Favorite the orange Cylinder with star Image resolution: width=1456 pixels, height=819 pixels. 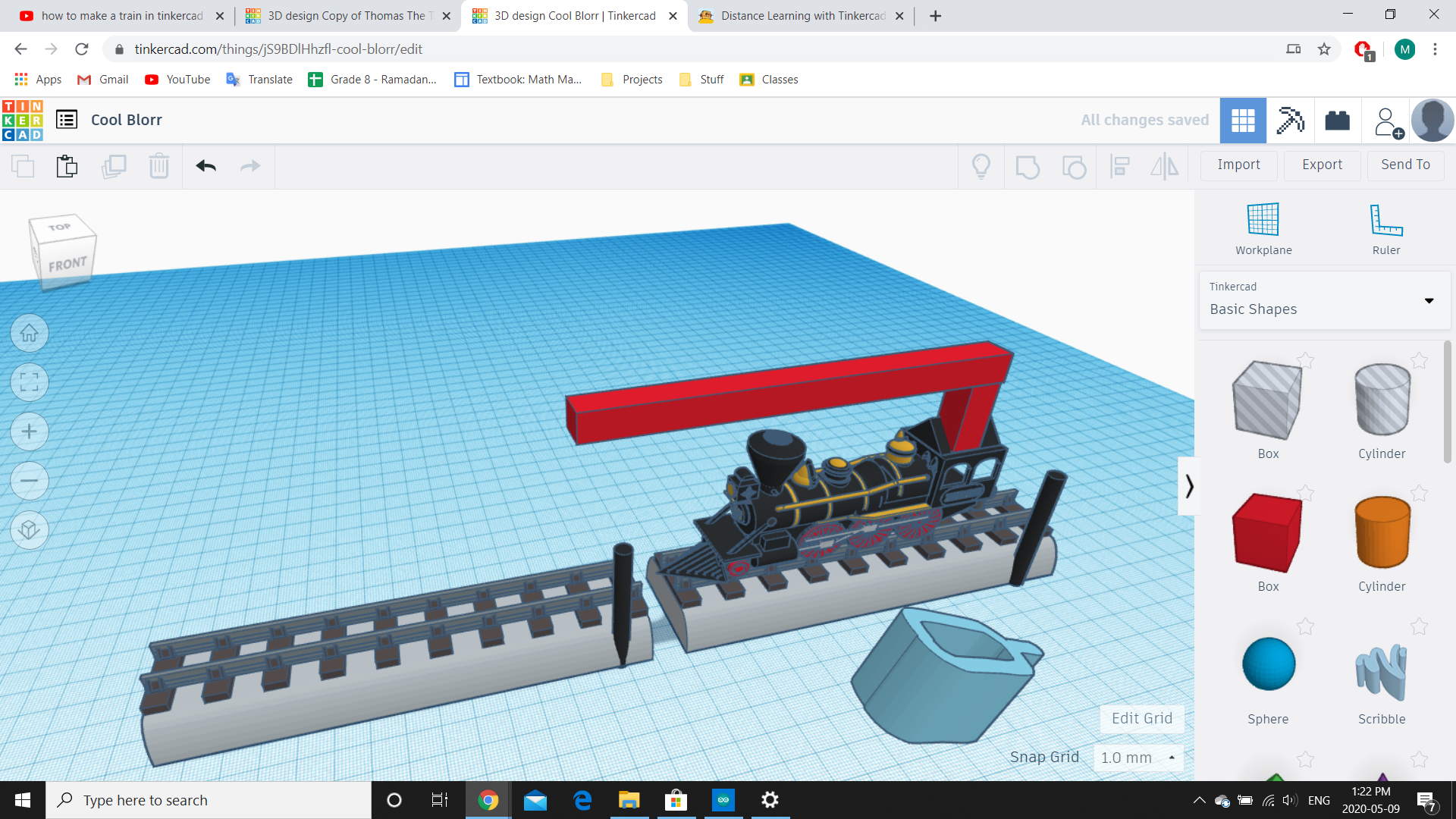pos(1419,493)
